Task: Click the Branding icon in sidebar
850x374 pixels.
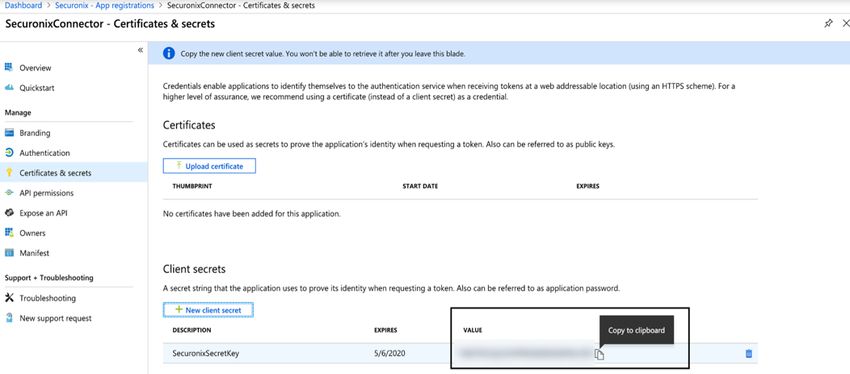Action: tap(9, 133)
